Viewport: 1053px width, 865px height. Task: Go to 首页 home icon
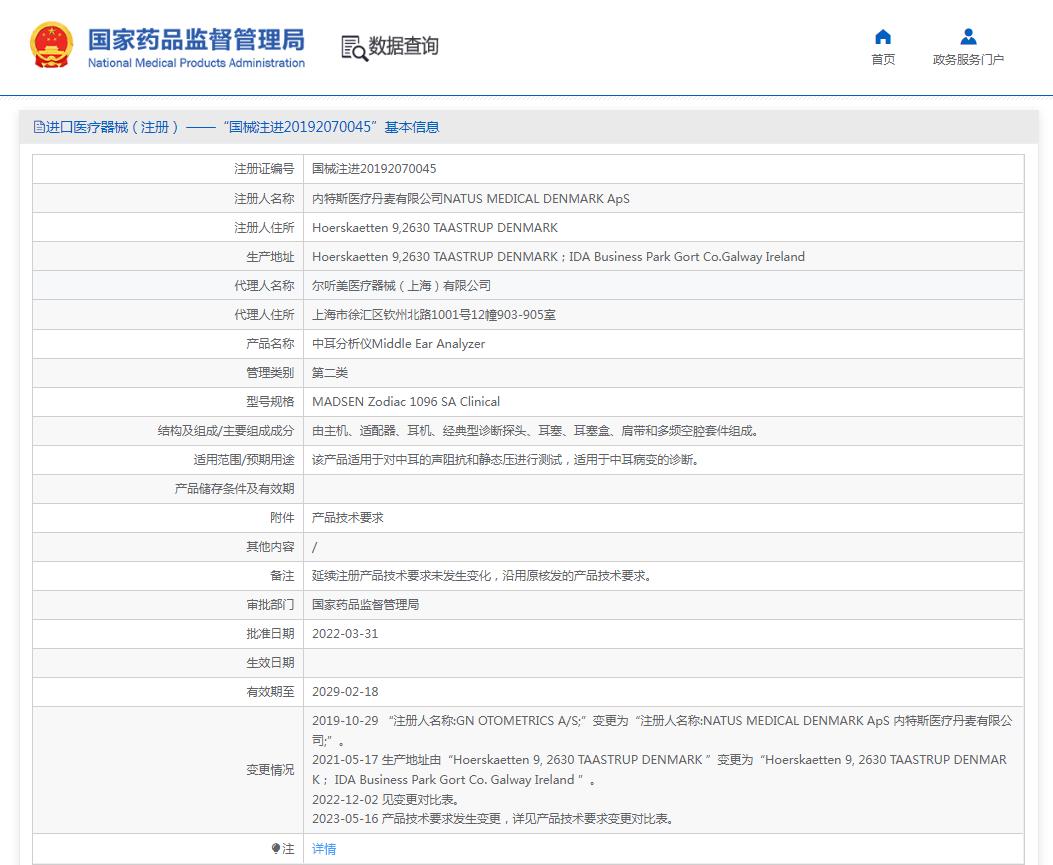click(883, 36)
